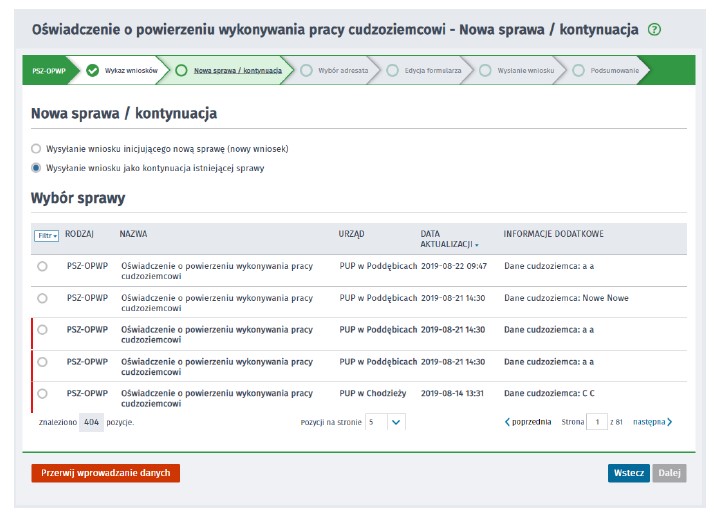Viewport: 723px width, 520px height.
Task: Go to the następna page
Action: 652,422
